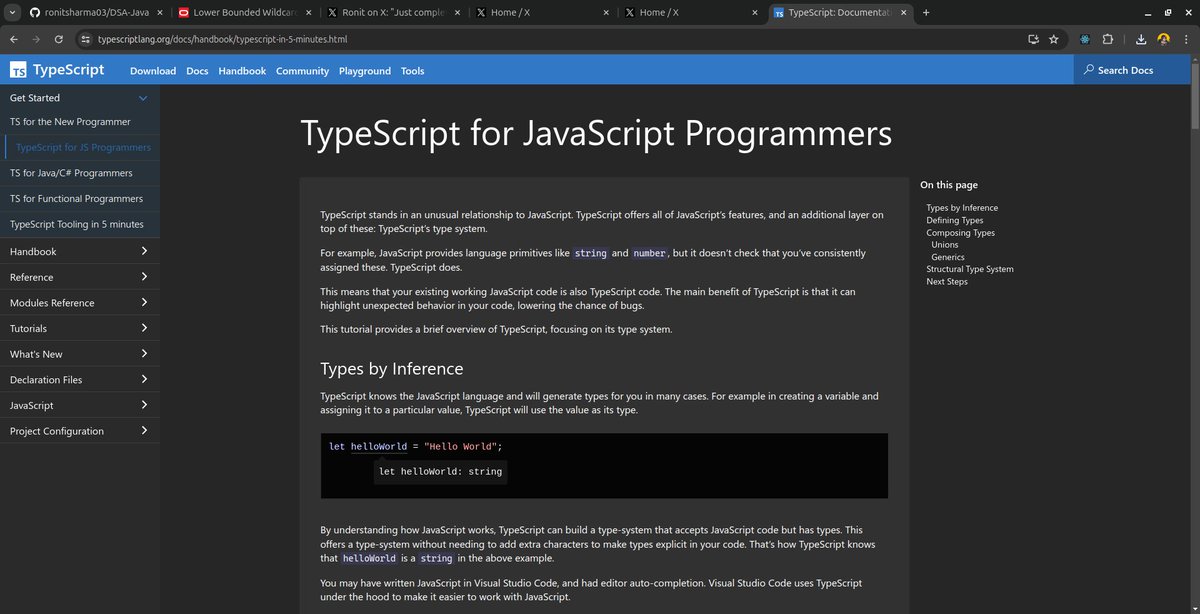
Task: Open the Community page
Action: point(302,71)
